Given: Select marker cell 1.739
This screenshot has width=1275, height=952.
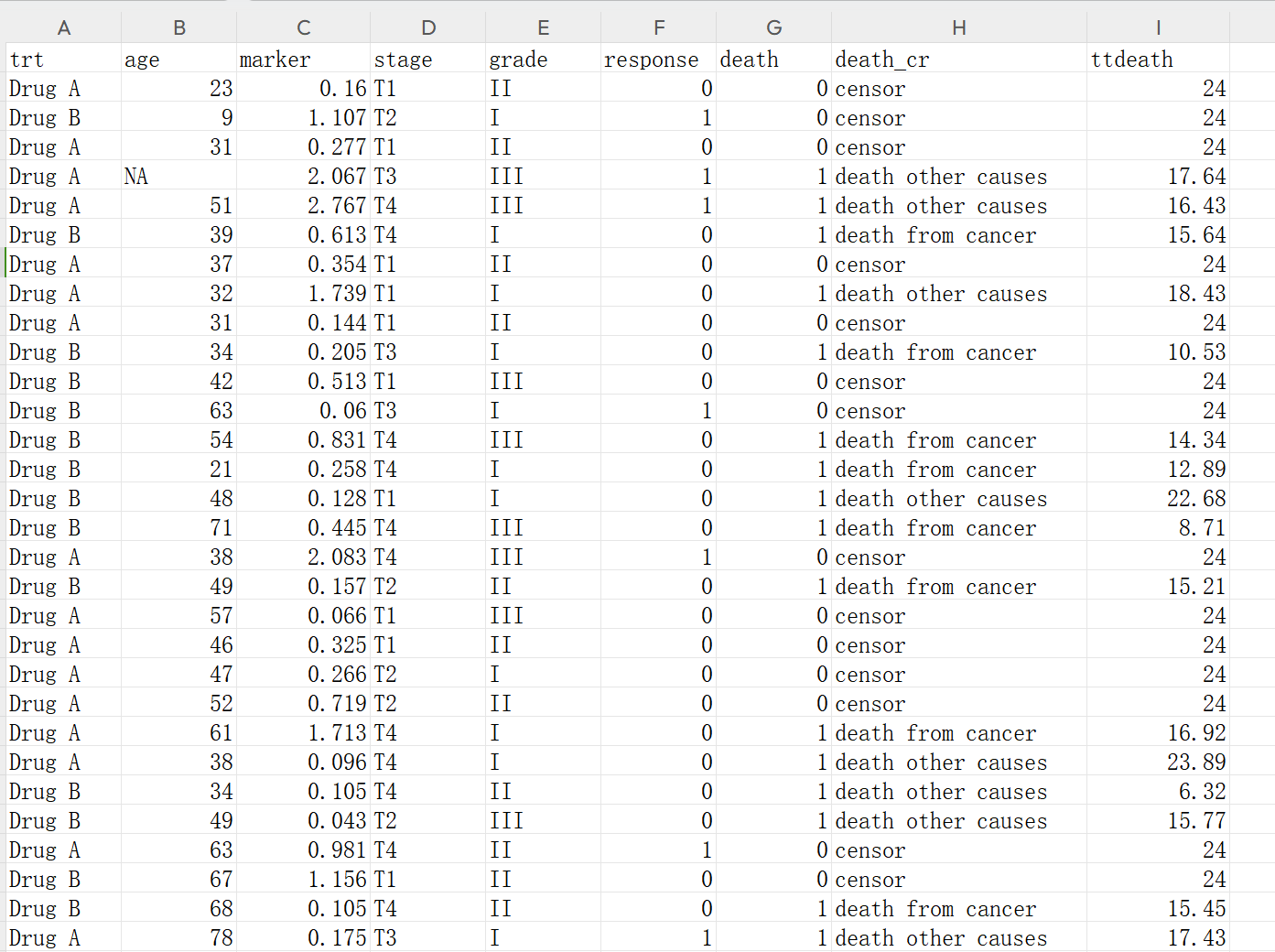Looking at the screenshot, I should [x=303, y=293].
